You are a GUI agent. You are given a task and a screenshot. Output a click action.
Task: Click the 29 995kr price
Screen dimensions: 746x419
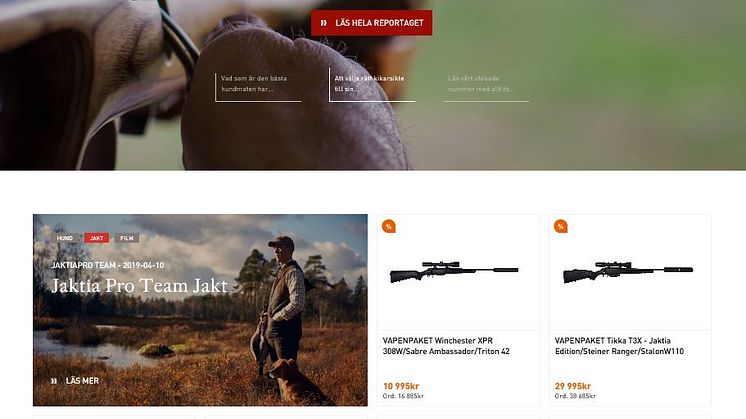tap(573, 386)
